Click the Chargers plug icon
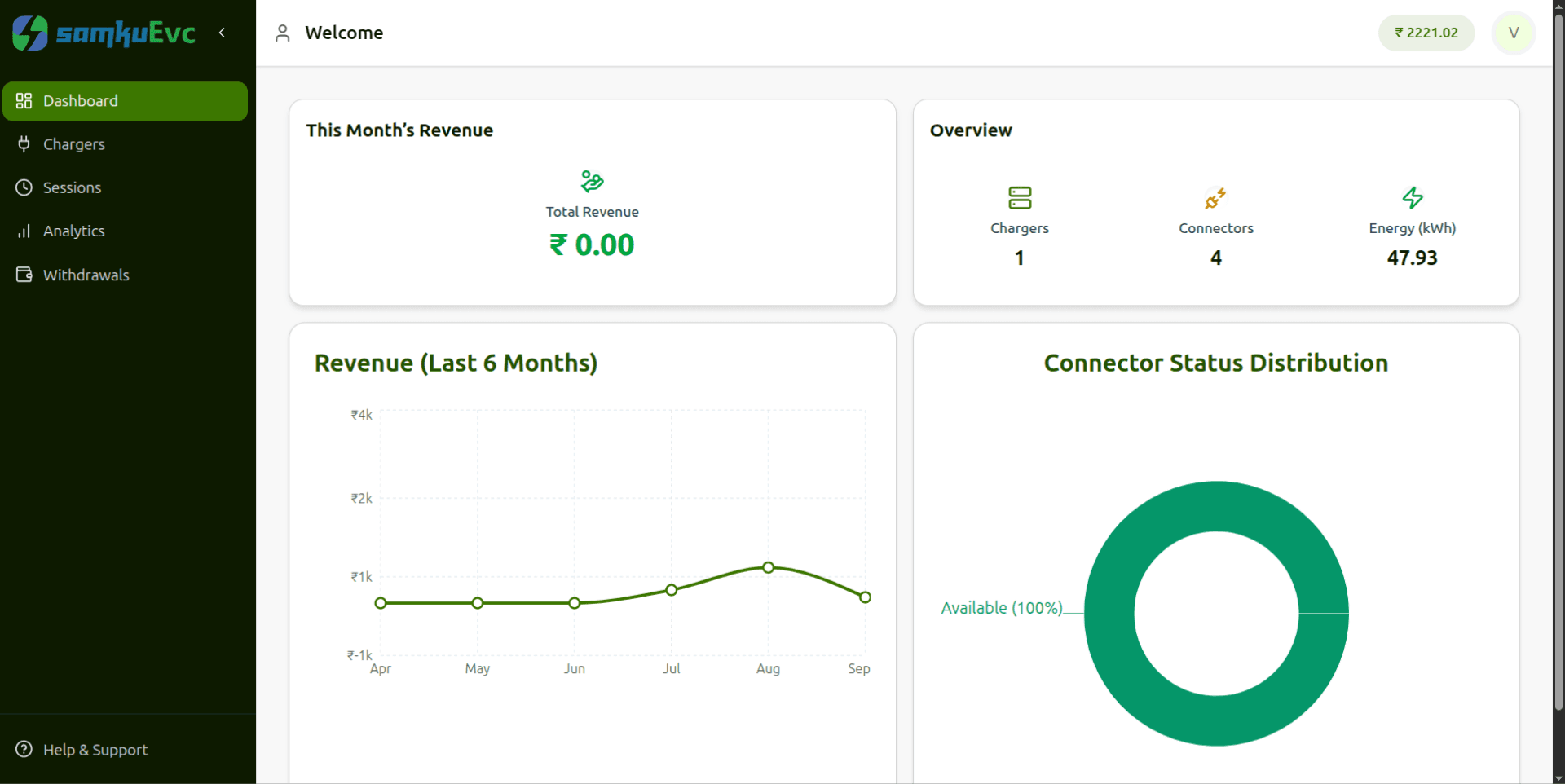 (x=24, y=144)
